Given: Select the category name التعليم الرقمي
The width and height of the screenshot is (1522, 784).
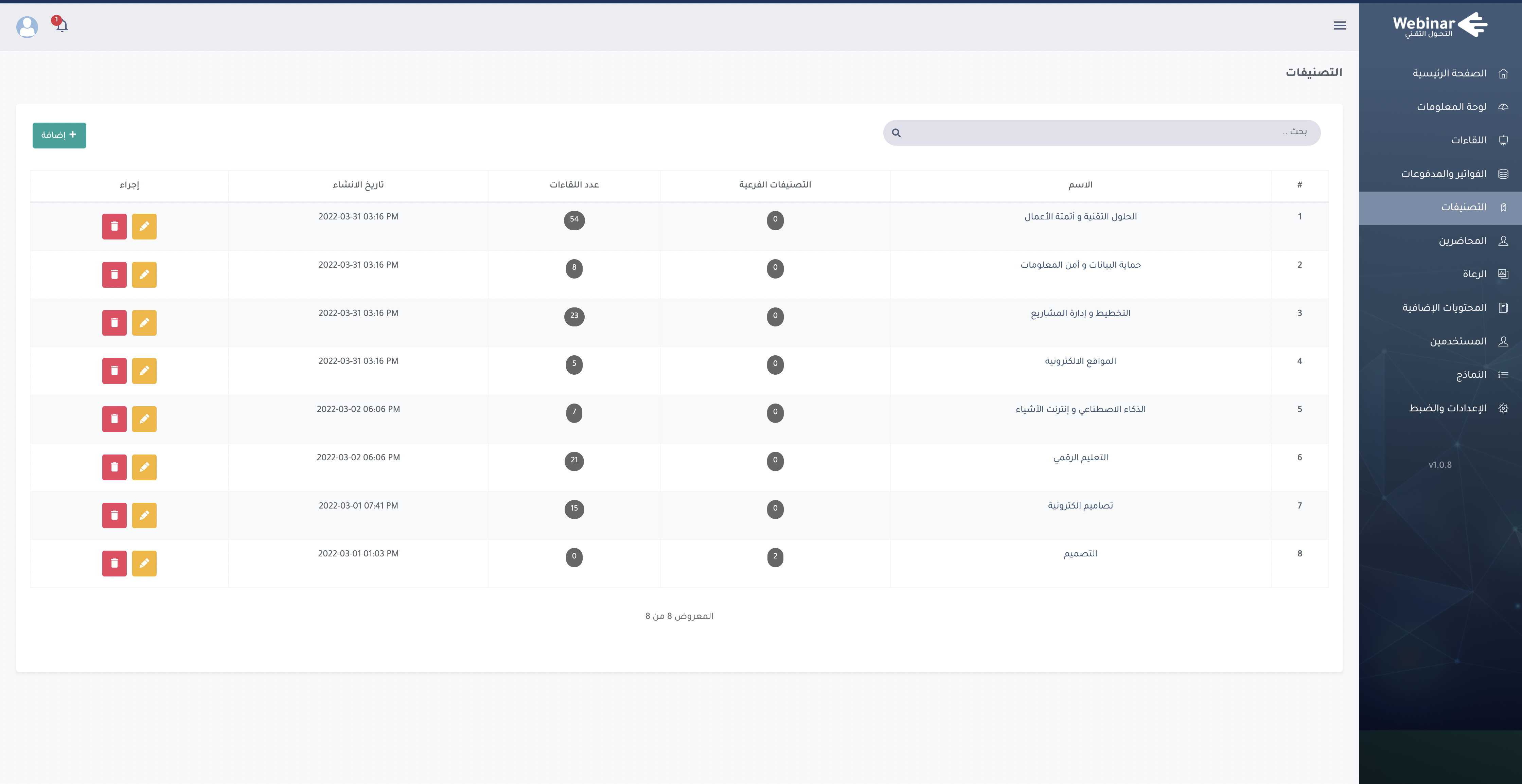Looking at the screenshot, I should (1080, 458).
